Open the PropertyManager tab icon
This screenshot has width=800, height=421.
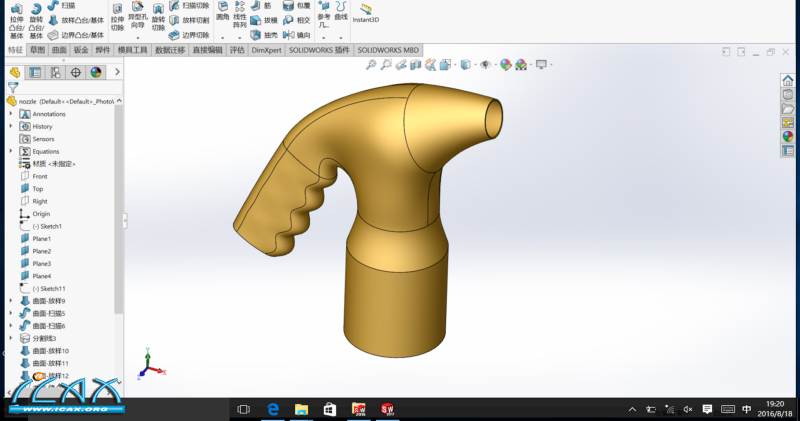[x=36, y=72]
